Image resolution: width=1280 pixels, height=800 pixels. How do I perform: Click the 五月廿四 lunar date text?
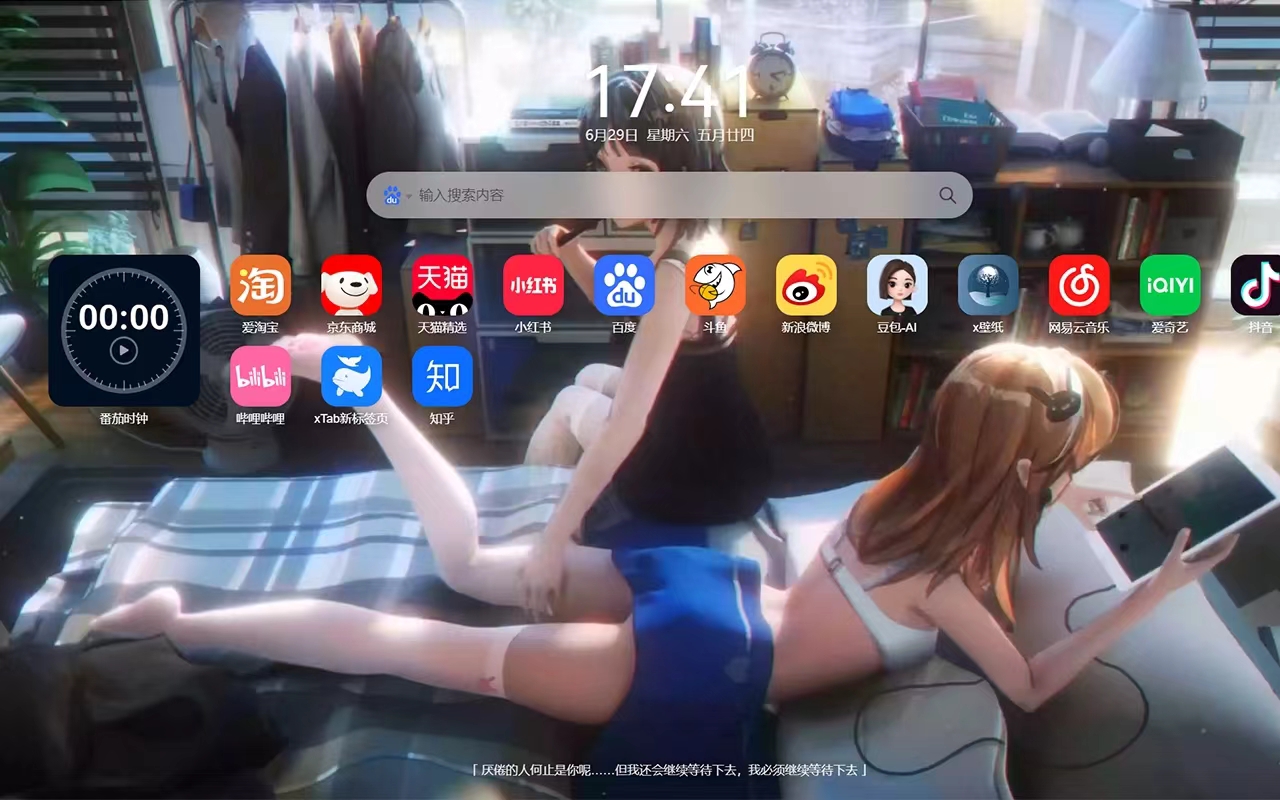pos(726,135)
